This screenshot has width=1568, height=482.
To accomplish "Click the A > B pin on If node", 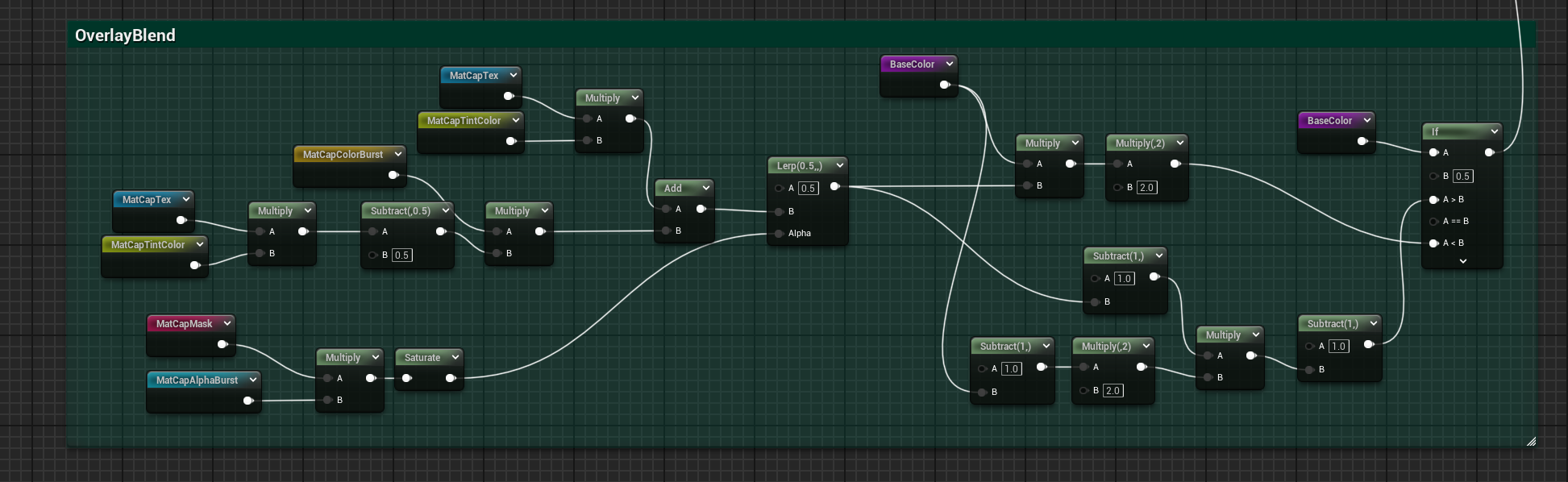I will tap(1434, 199).
